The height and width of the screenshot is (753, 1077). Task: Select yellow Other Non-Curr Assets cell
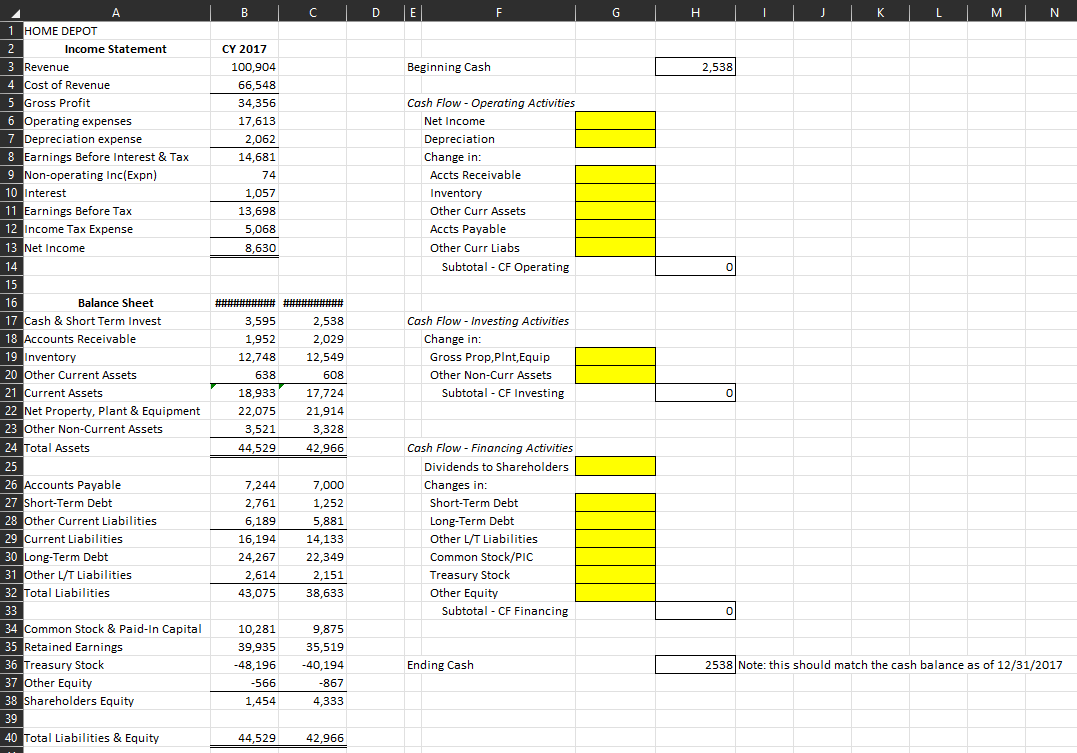(x=615, y=374)
